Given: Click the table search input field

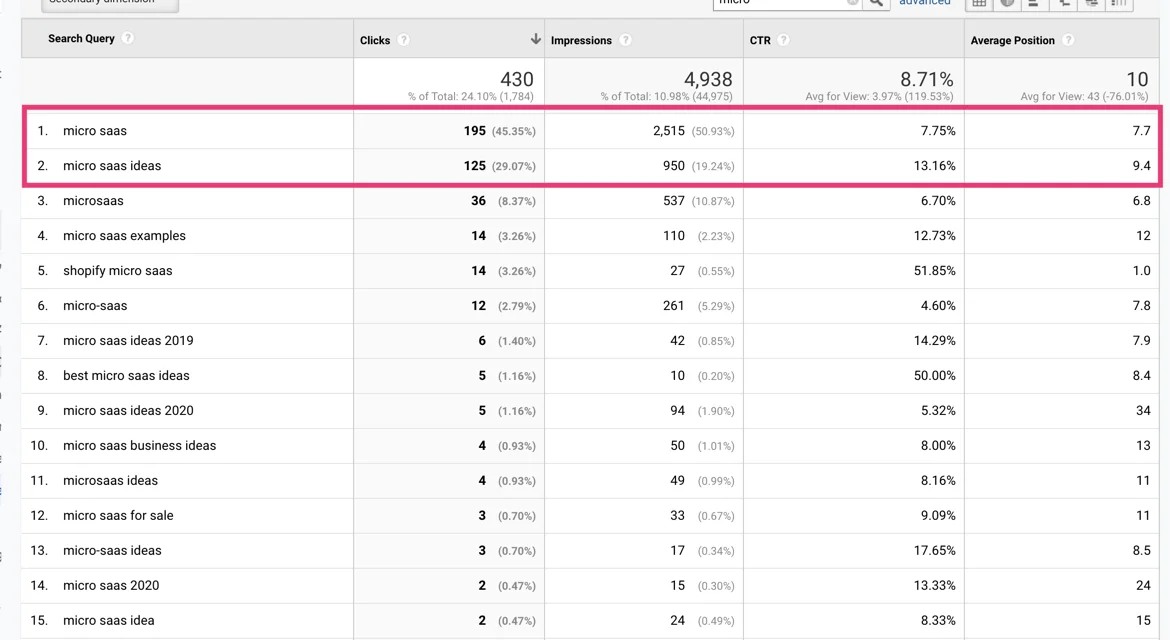Looking at the screenshot, I should tap(780, 3).
